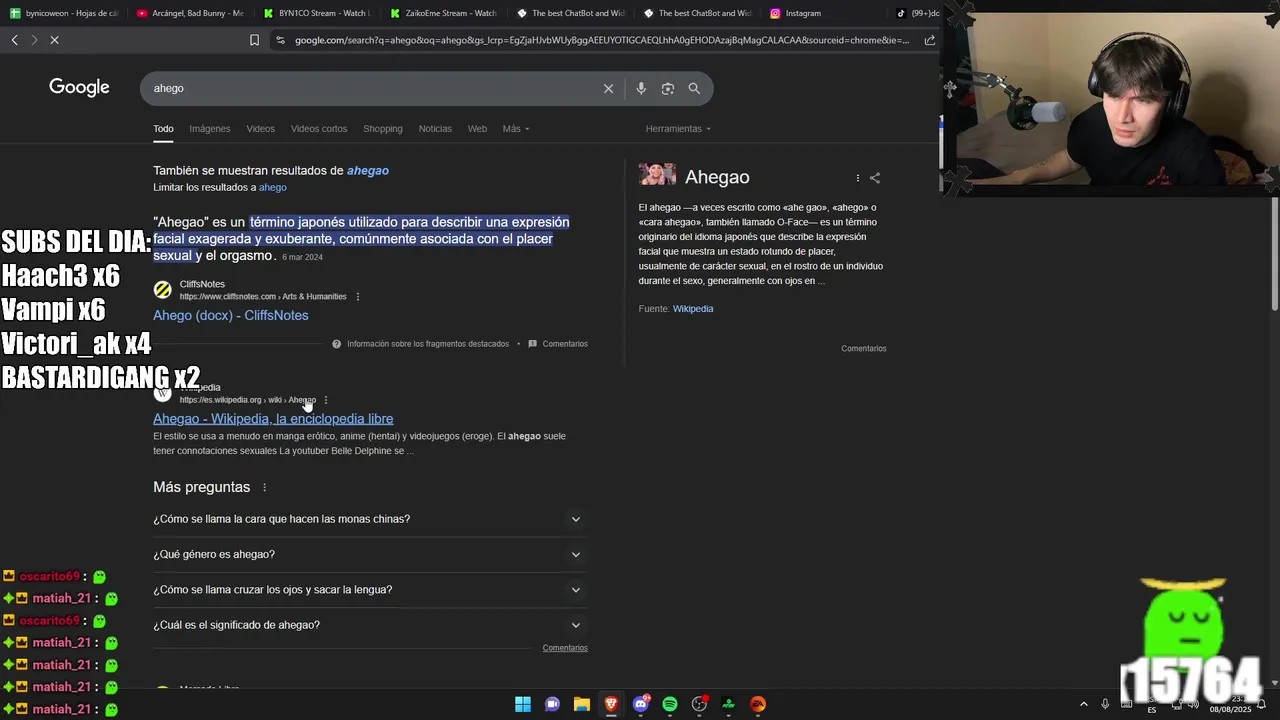Open the Ahego (docx) - CliffsNotes link
The image size is (1280, 720).
(230, 315)
